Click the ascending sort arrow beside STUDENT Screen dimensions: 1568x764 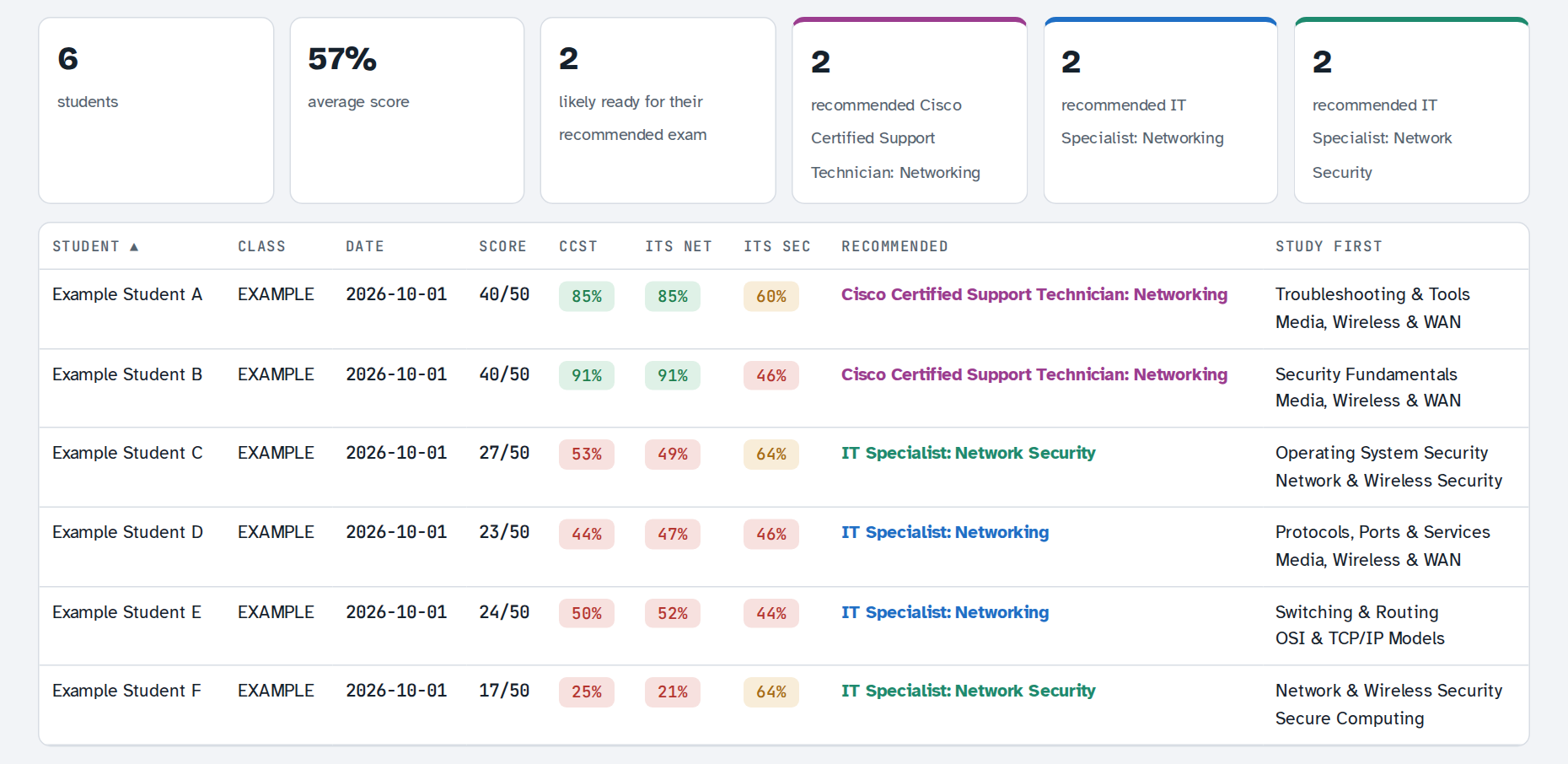tap(134, 247)
